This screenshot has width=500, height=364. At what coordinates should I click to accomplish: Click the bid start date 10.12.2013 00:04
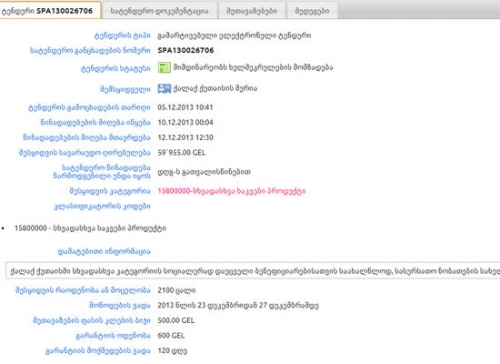[x=185, y=122]
